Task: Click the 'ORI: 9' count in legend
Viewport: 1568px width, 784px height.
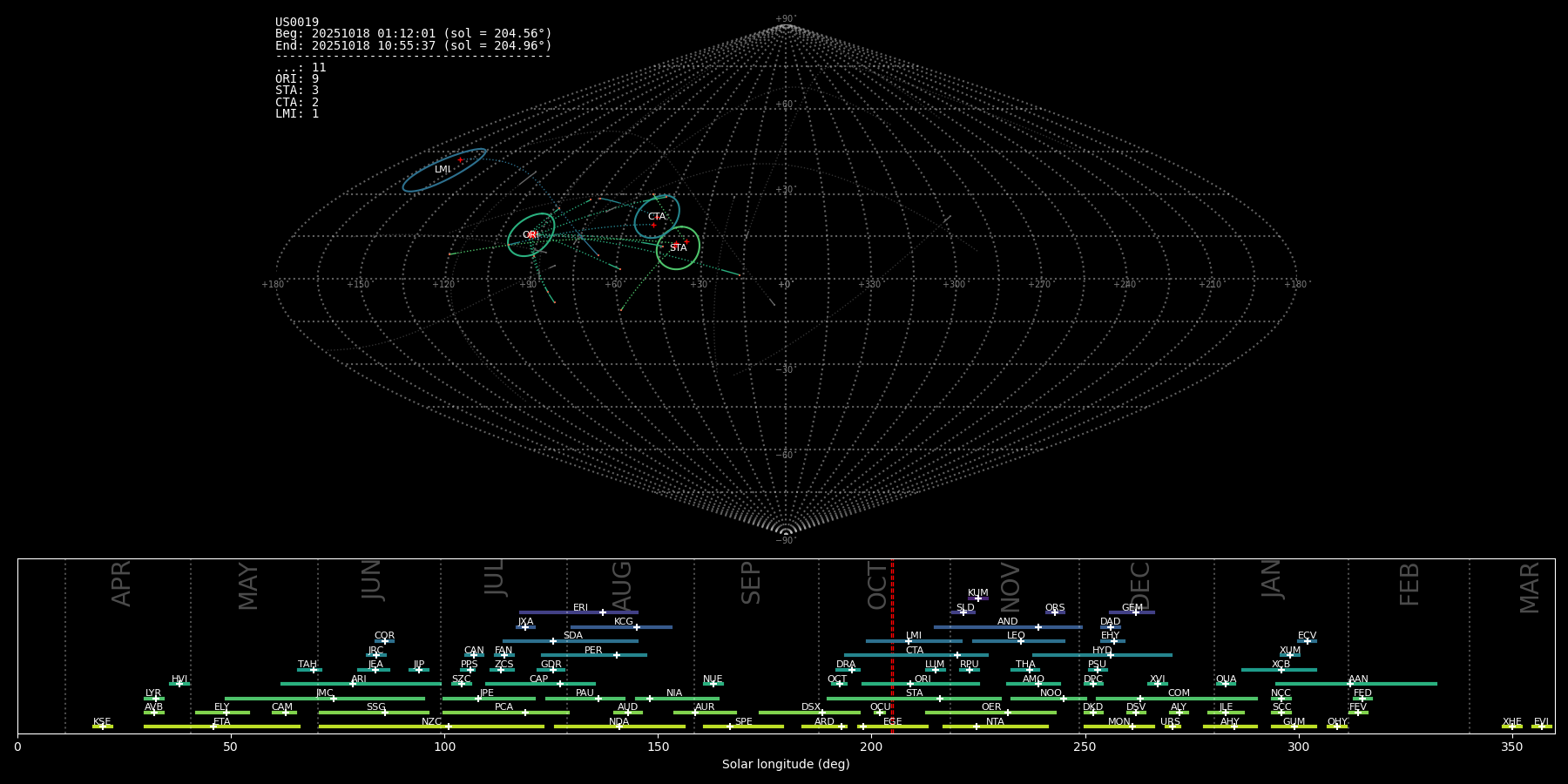Action: [297, 79]
